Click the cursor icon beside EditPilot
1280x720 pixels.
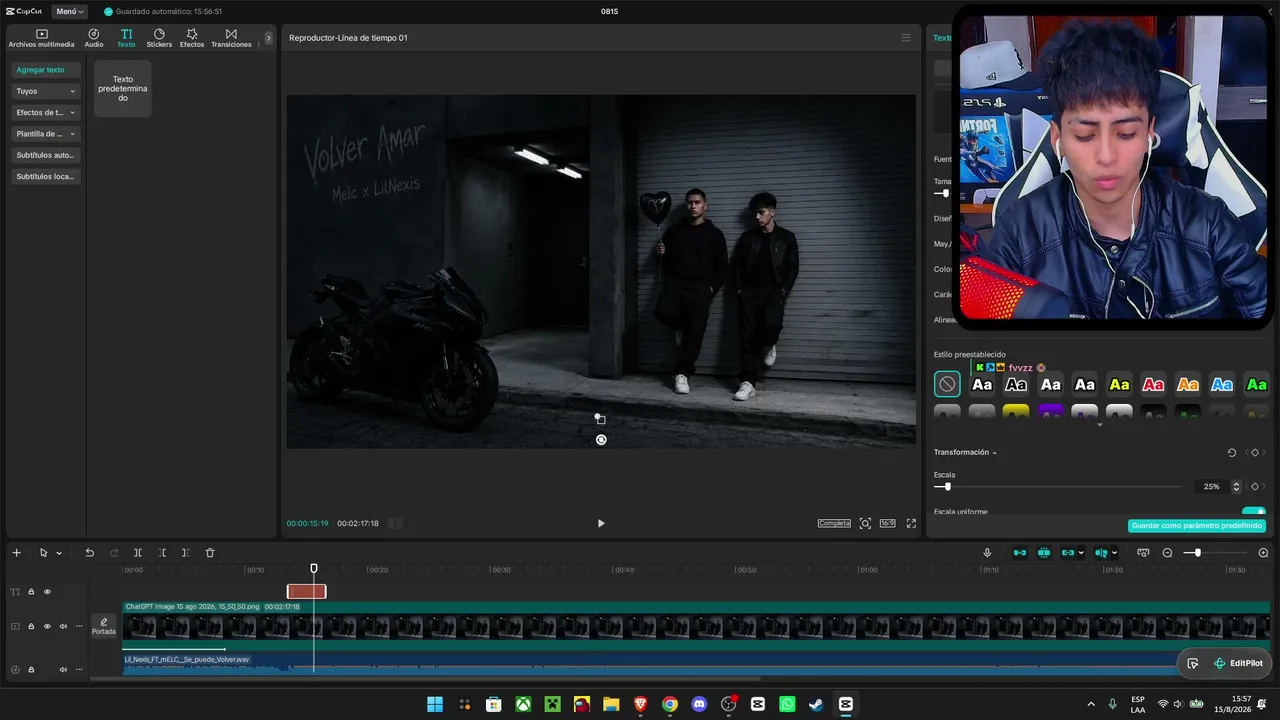1192,663
